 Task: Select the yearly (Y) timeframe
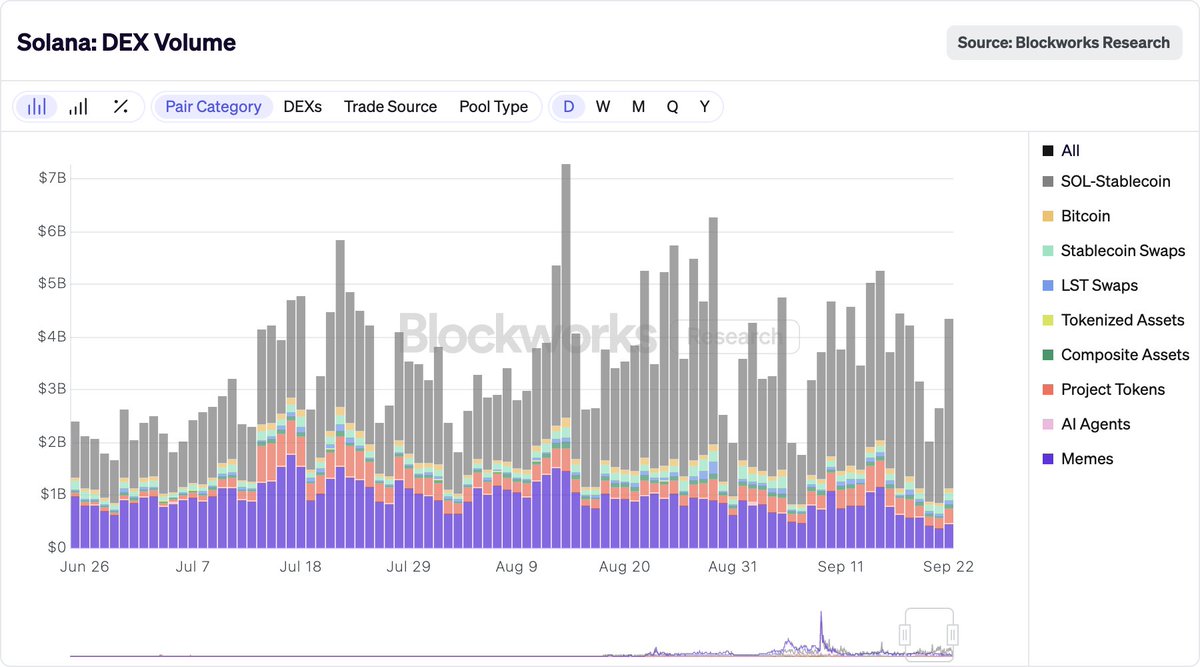[704, 106]
